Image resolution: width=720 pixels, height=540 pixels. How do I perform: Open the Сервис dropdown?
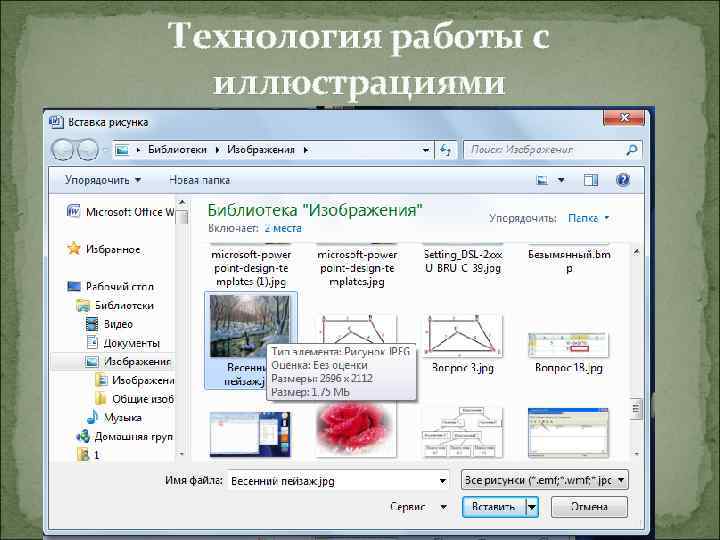point(418,507)
